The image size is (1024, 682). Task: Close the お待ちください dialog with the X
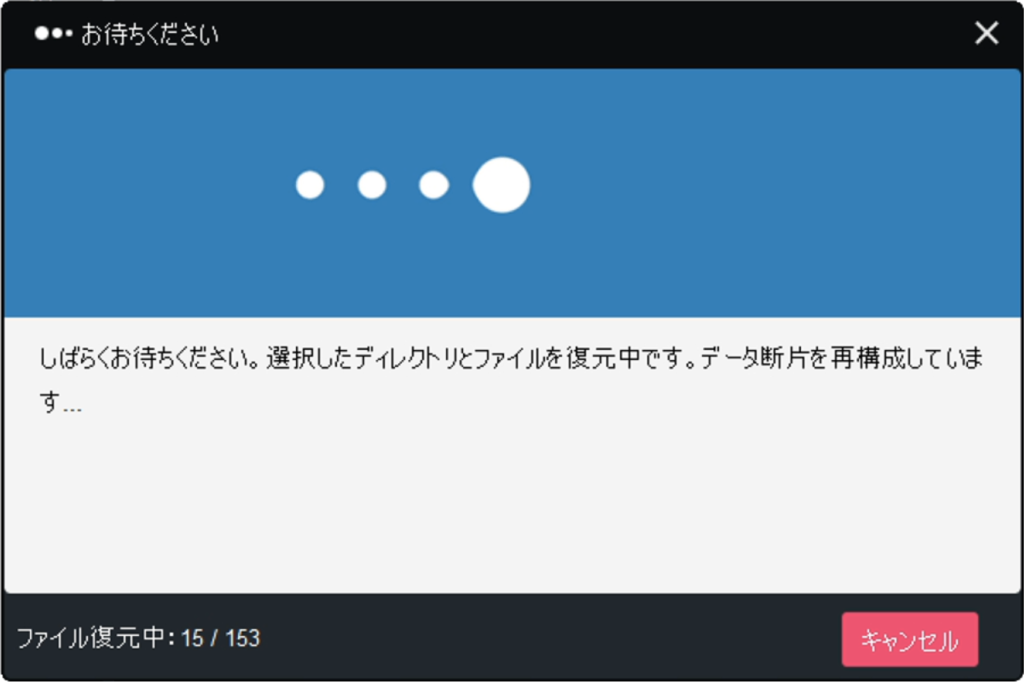(986, 33)
